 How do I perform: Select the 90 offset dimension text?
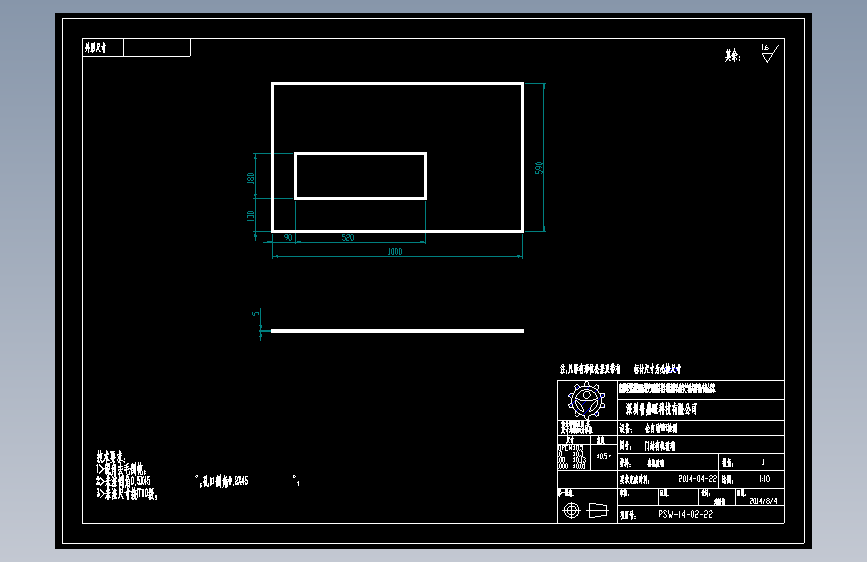(288, 237)
